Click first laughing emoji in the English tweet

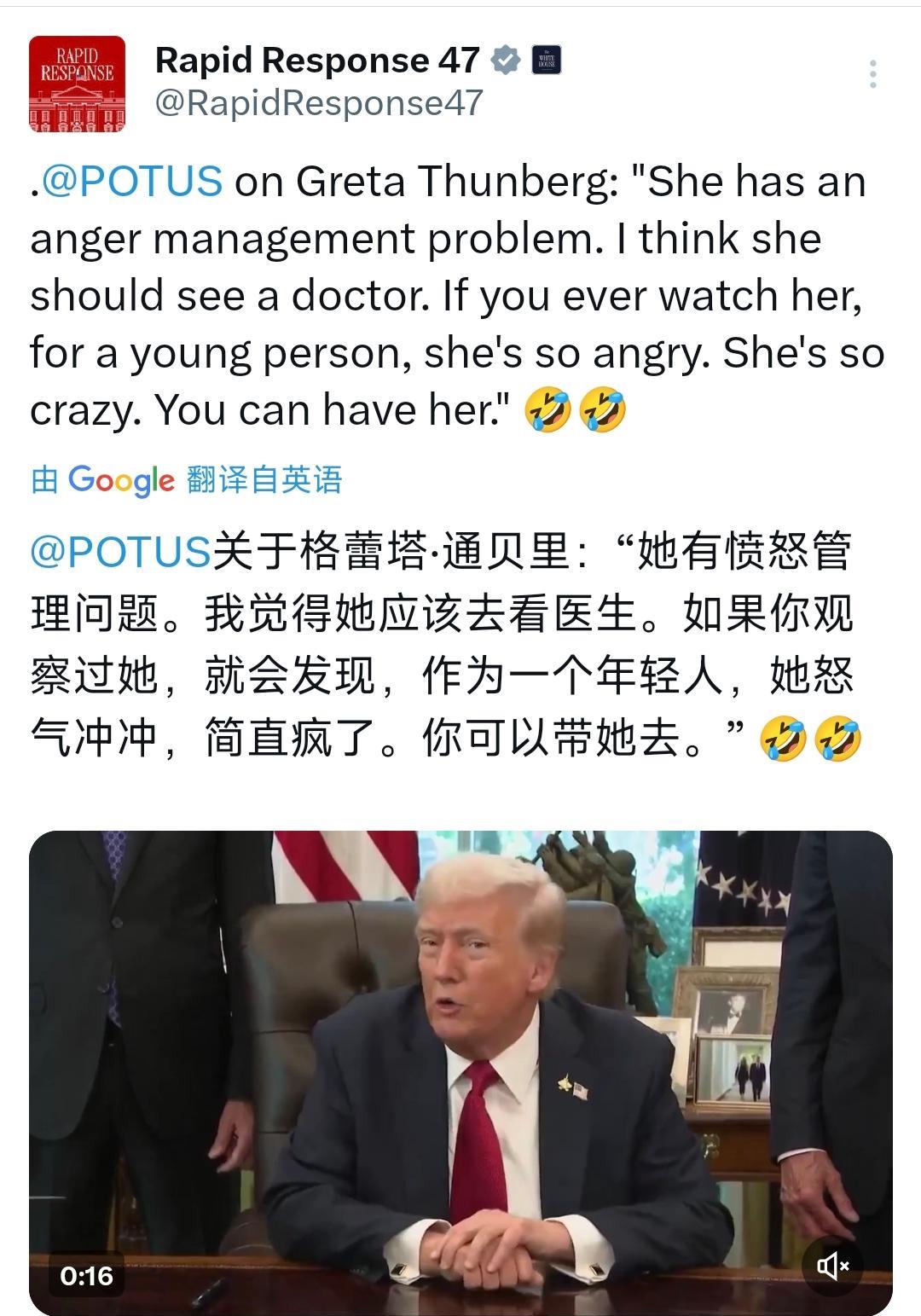pos(548,410)
